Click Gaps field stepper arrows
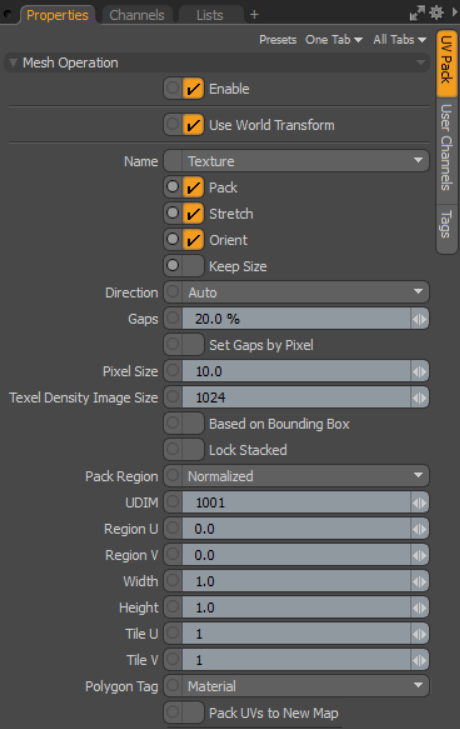This screenshot has height=729, width=460. pyautogui.click(x=420, y=319)
